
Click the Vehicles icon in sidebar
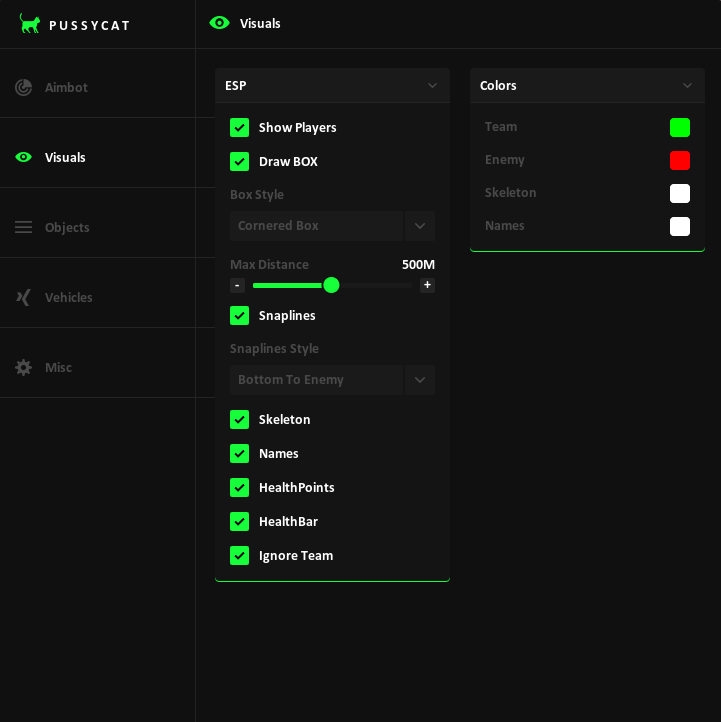click(x=24, y=297)
